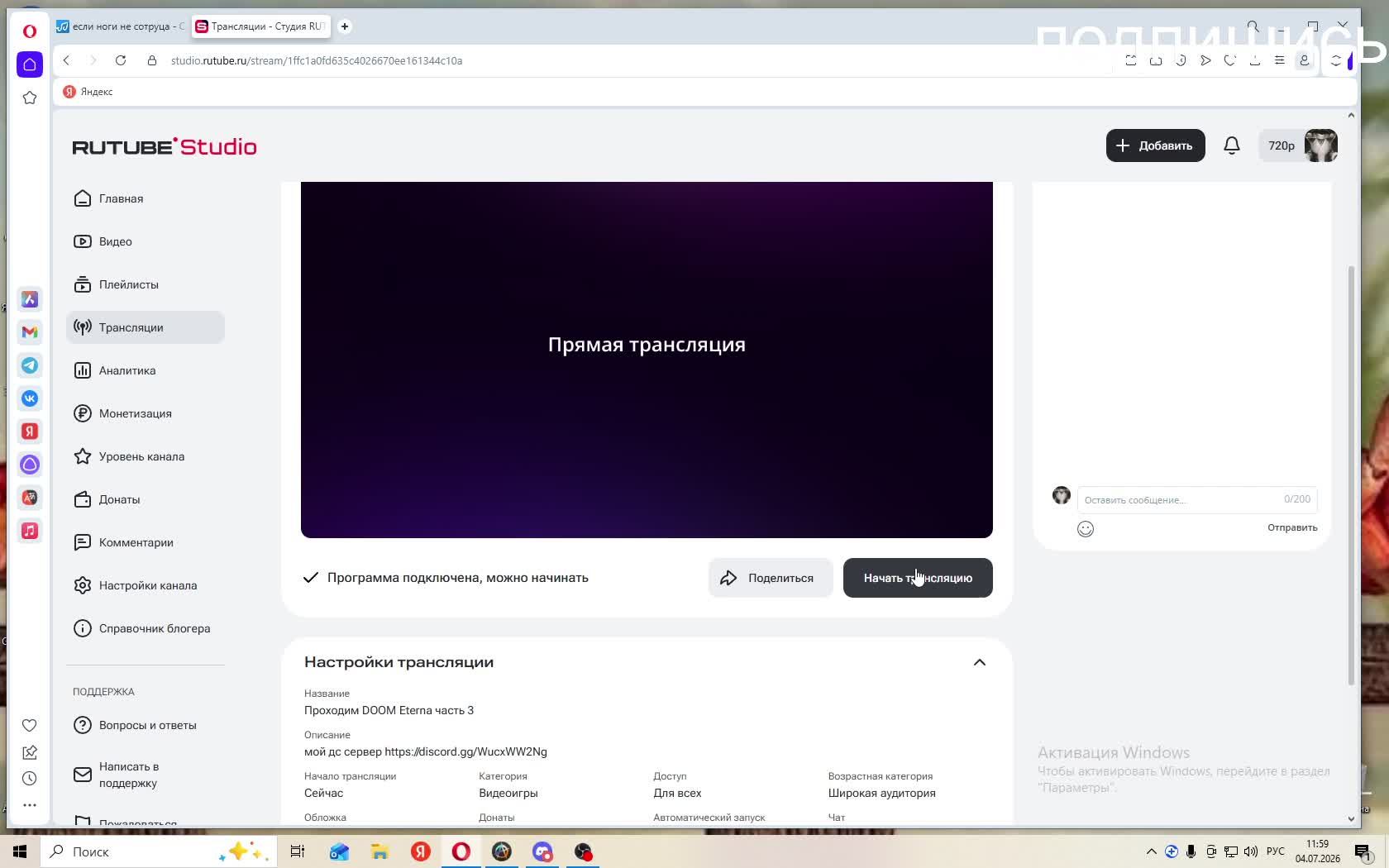
Task: Click the Поделиться button
Action: coord(771,578)
